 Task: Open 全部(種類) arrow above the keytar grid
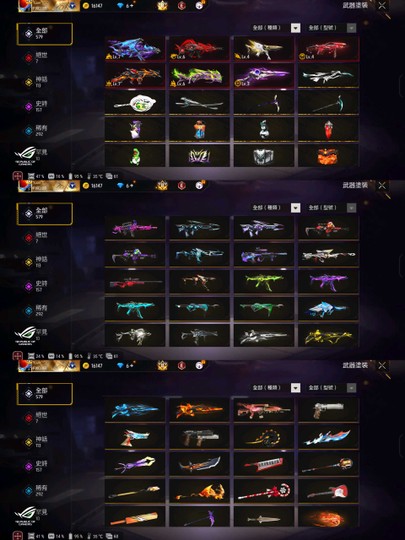295,388
